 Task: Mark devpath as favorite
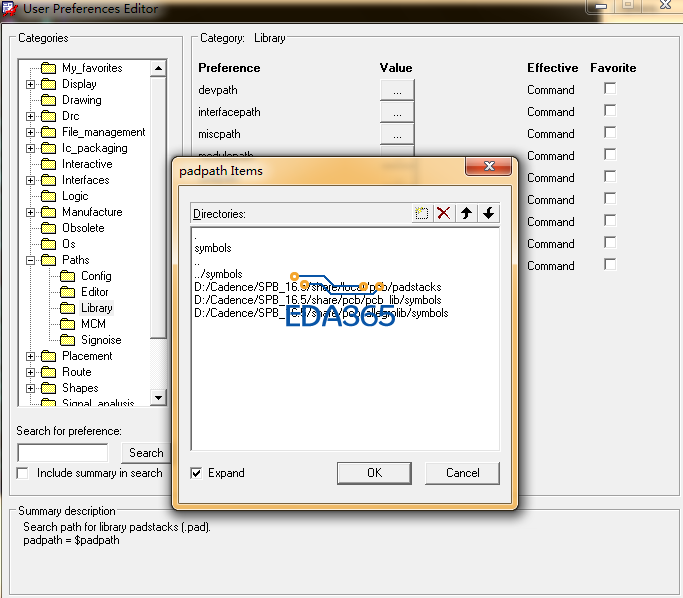click(610, 88)
